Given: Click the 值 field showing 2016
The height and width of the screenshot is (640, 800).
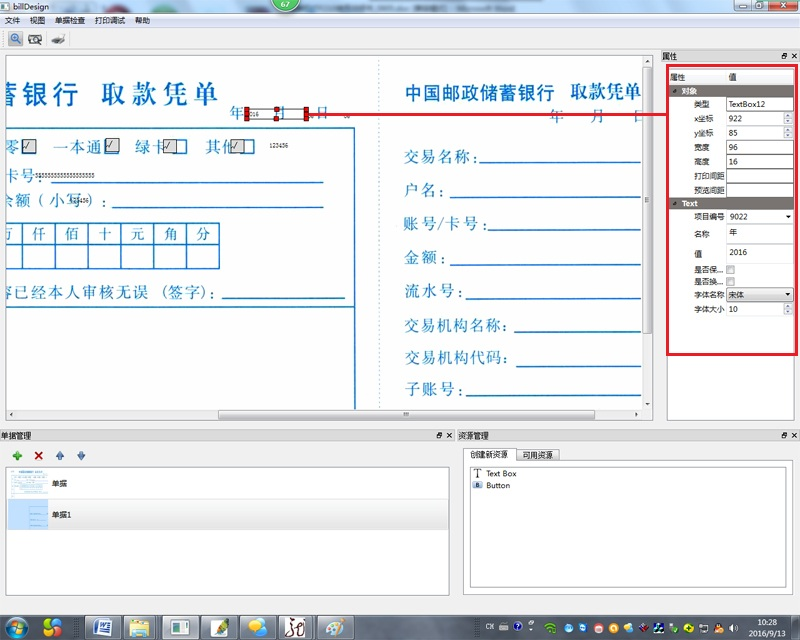Looking at the screenshot, I should [x=760, y=253].
